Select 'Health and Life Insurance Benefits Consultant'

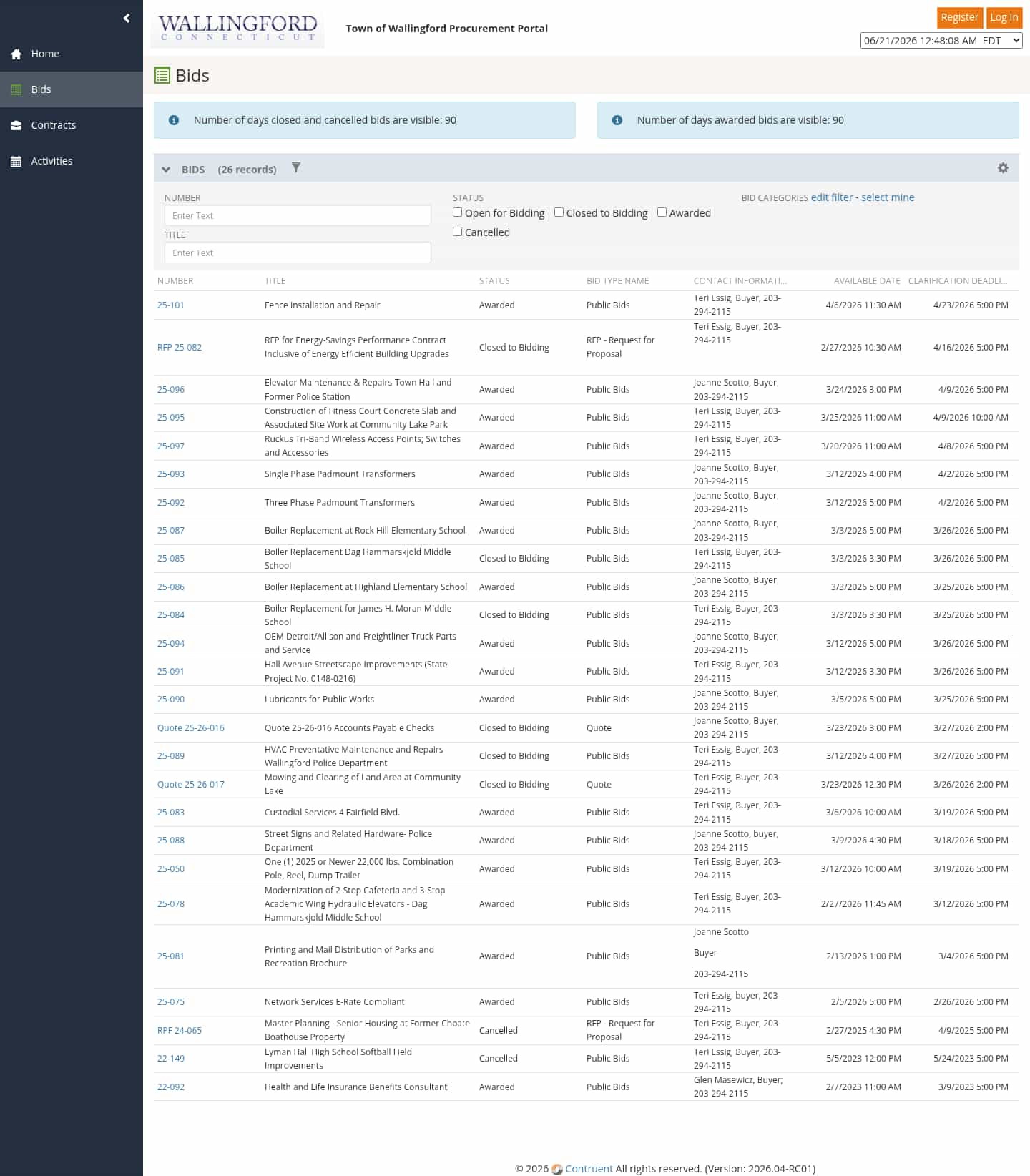(355, 1087)
